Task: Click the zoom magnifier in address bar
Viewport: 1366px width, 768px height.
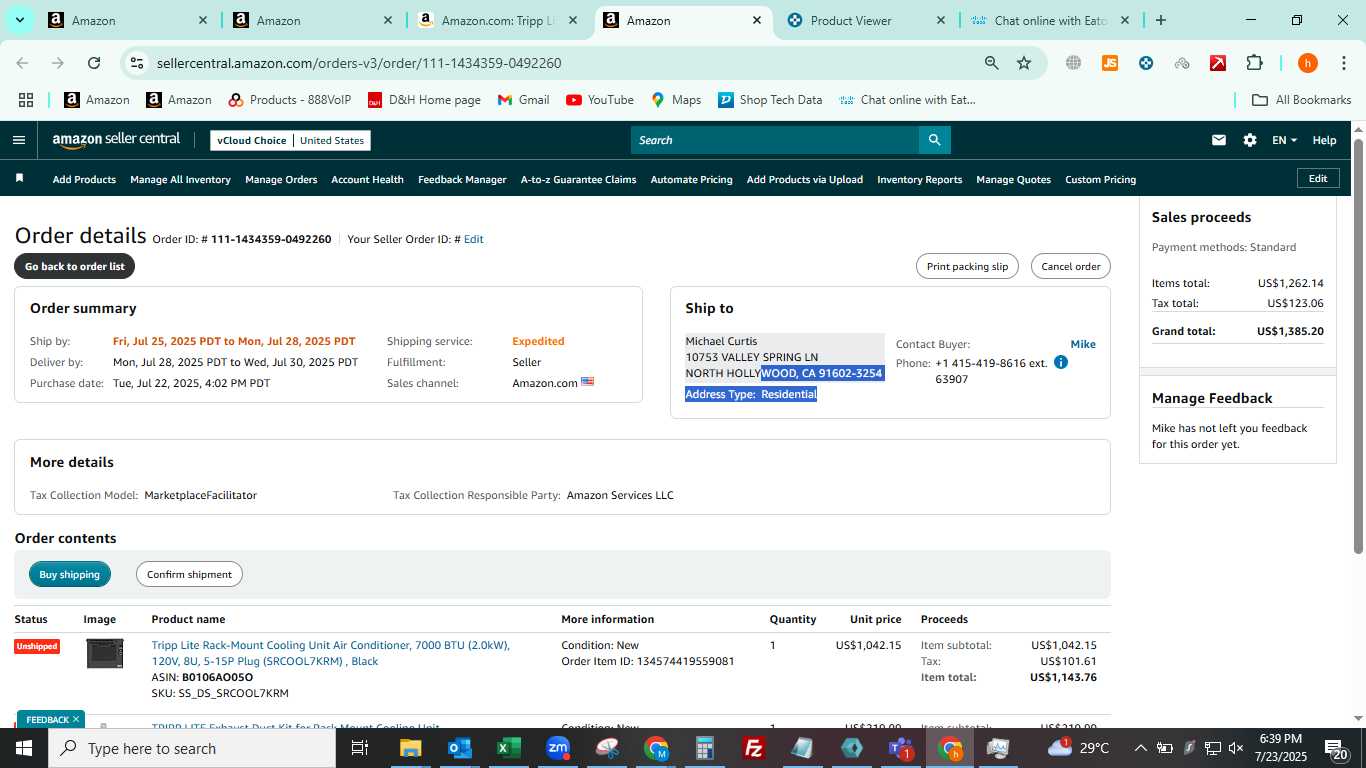Action: pyautogui.click(x=991, y=63)
